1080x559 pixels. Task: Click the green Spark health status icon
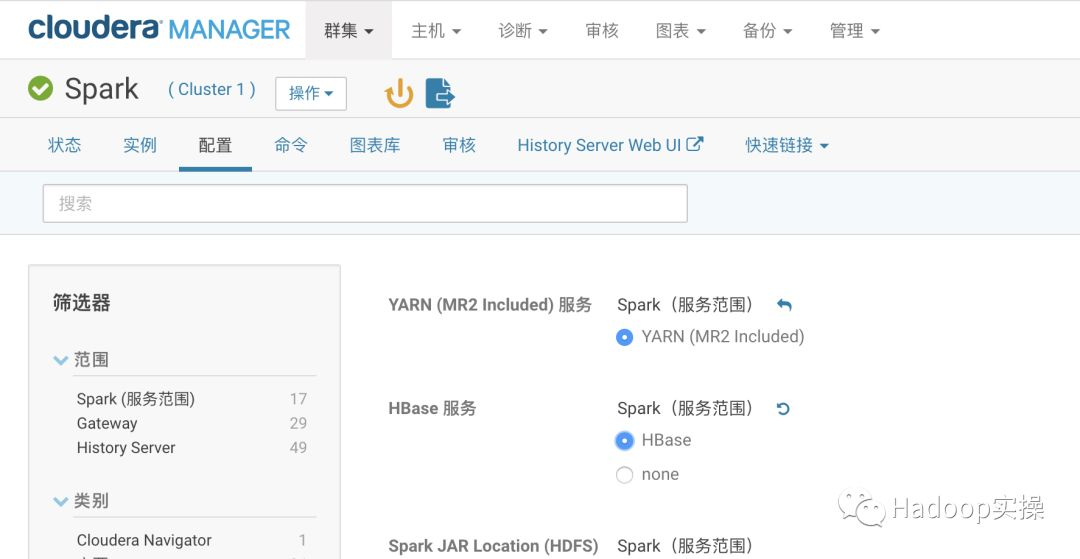41,89
